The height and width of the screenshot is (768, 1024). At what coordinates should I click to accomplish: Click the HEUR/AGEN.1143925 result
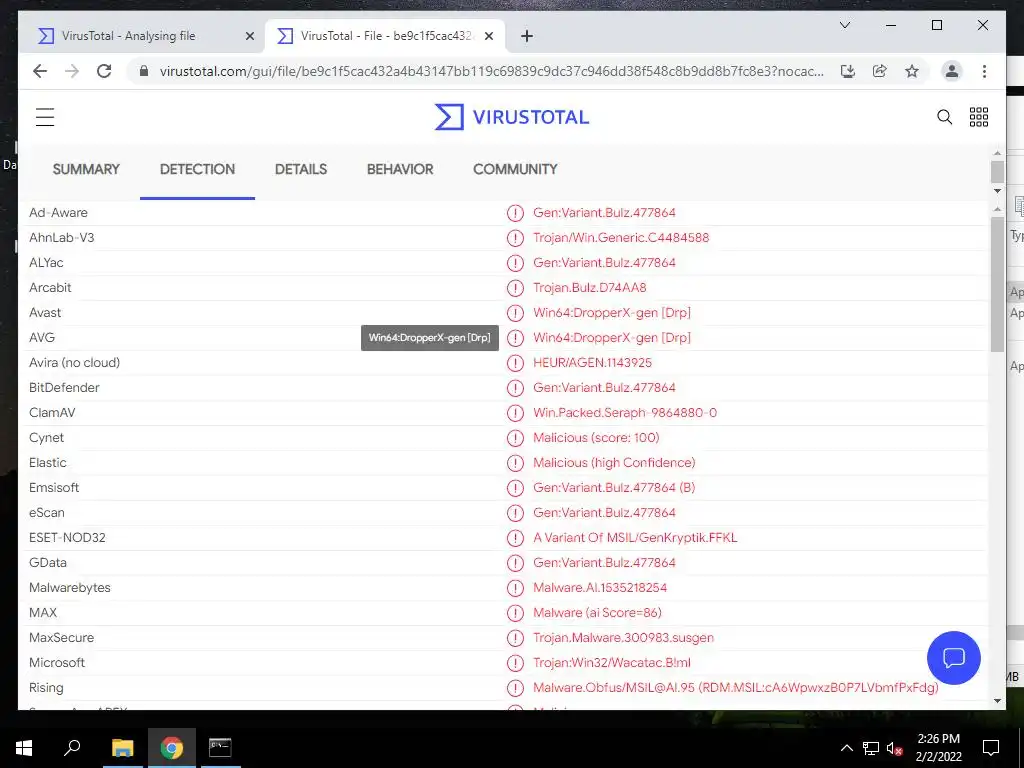592,362
